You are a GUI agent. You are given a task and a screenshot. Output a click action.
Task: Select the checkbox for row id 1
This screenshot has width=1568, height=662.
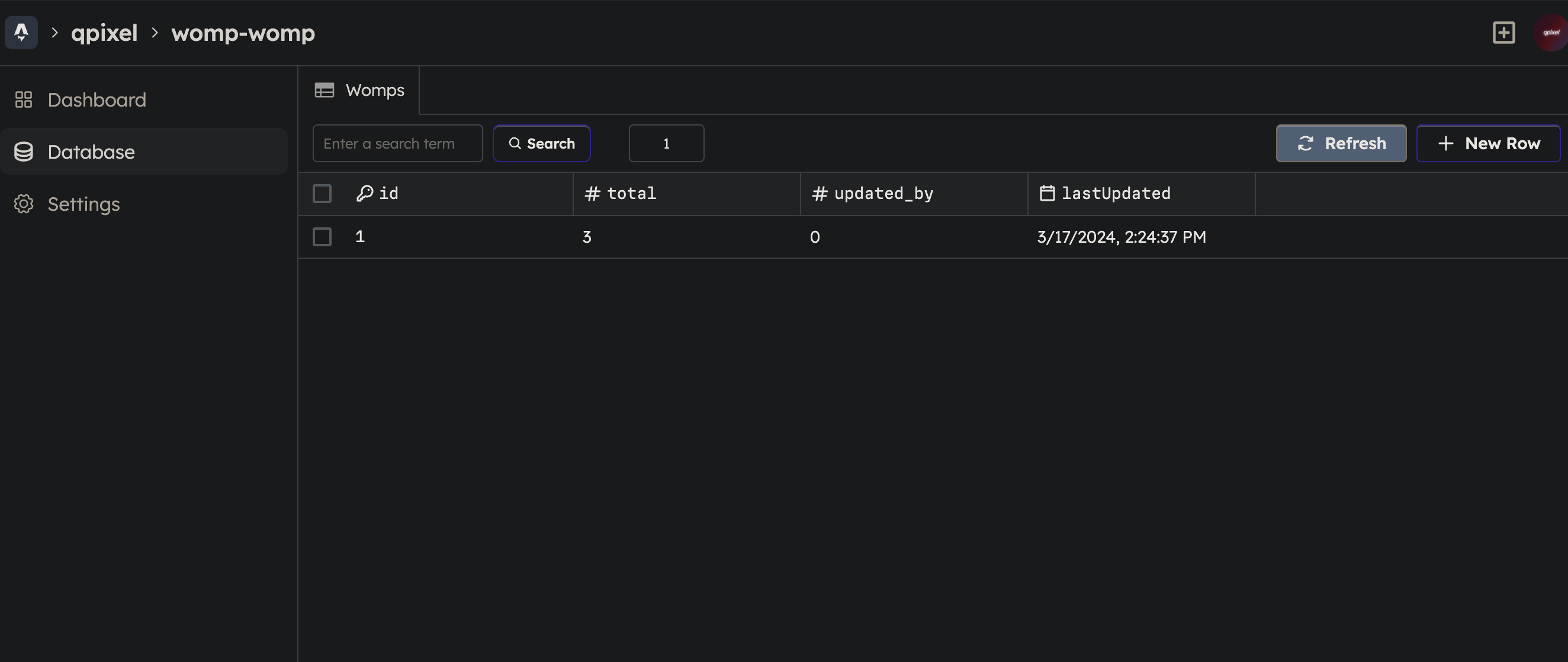(322, 237)
